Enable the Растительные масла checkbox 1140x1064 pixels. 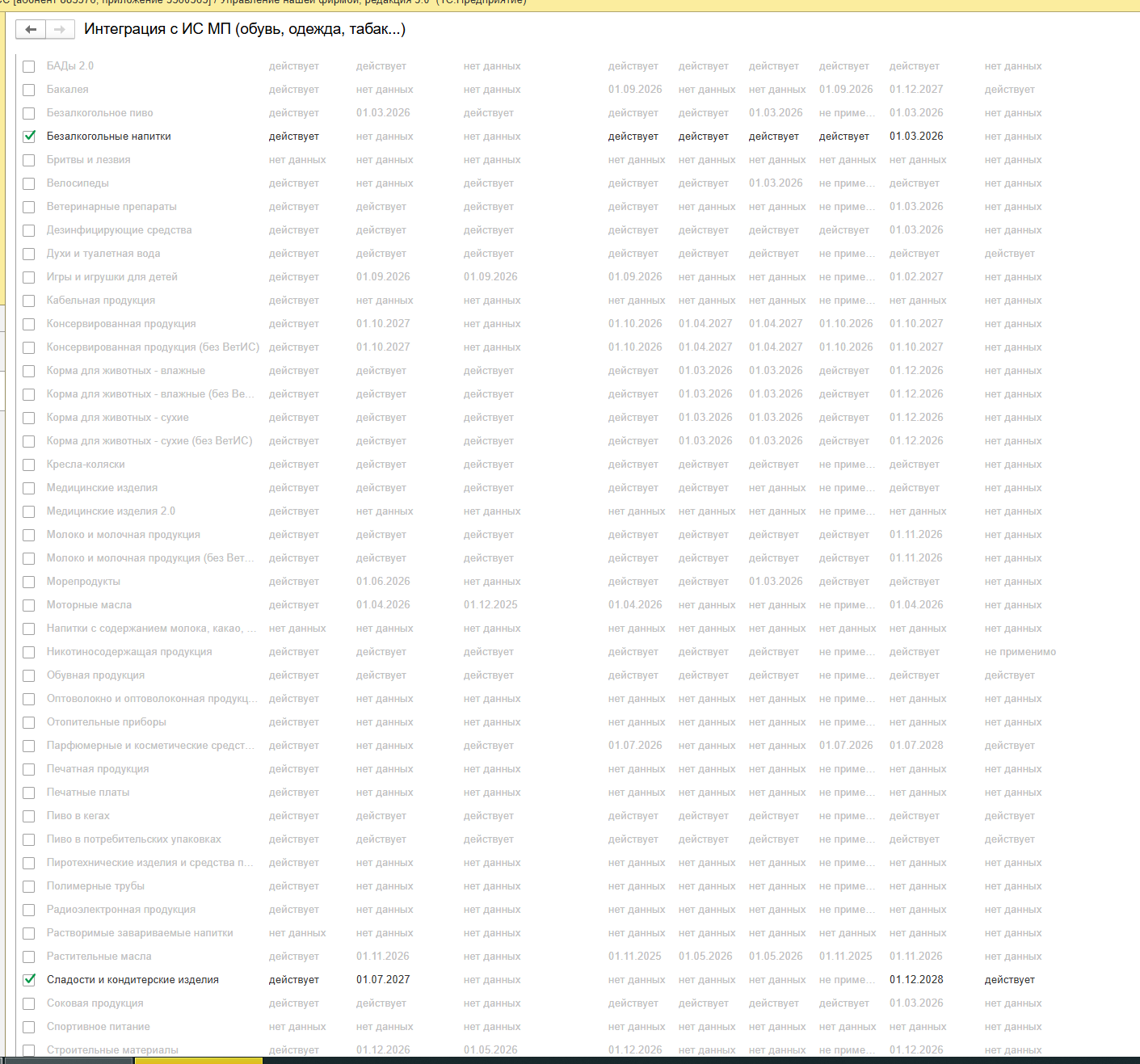click(x=29, y=957)
